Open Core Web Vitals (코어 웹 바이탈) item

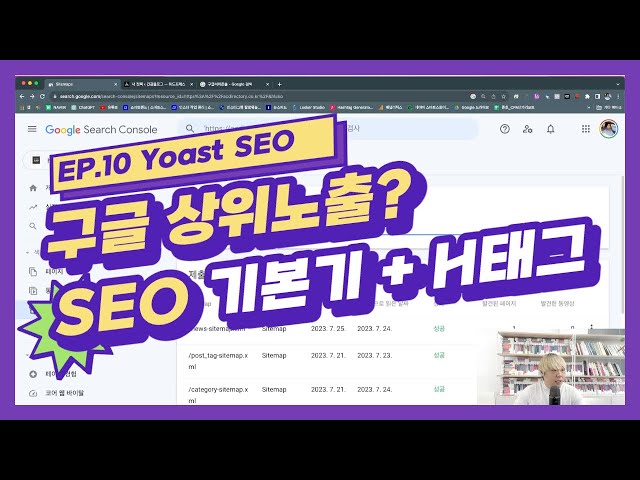point(64,393)
